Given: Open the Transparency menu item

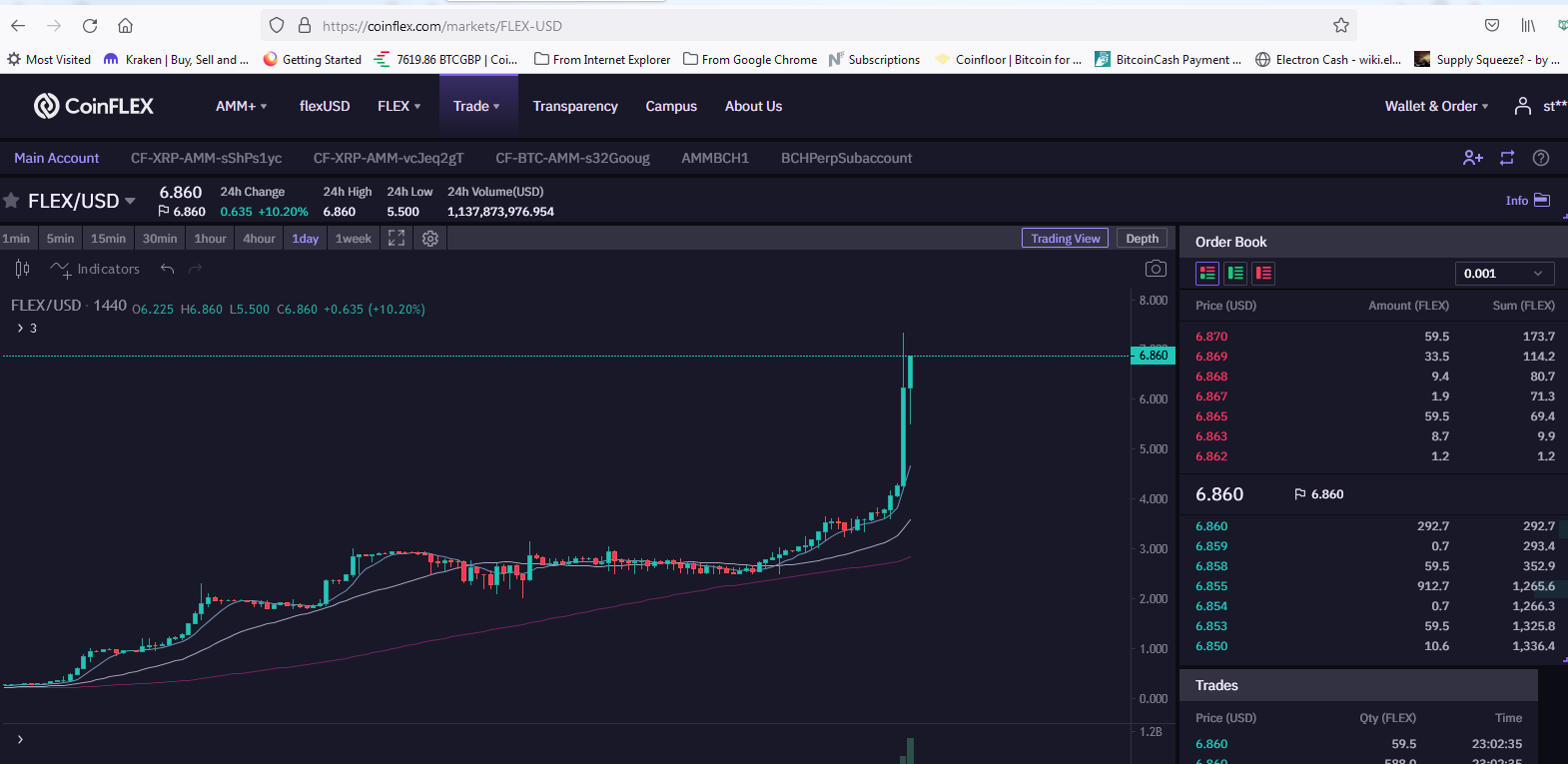Looking at the screenshot, I should (x=575, y=106).
